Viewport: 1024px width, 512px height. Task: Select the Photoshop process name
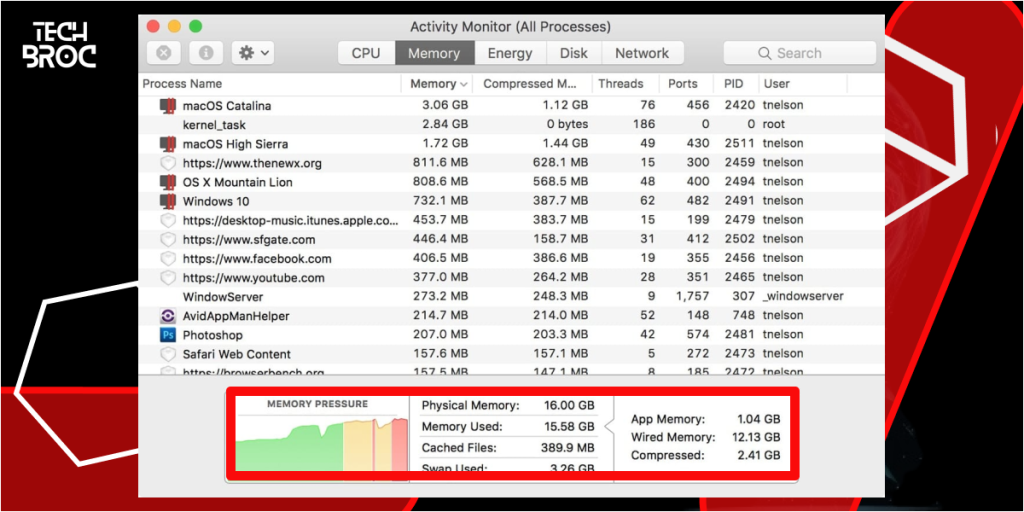[212, 335]
